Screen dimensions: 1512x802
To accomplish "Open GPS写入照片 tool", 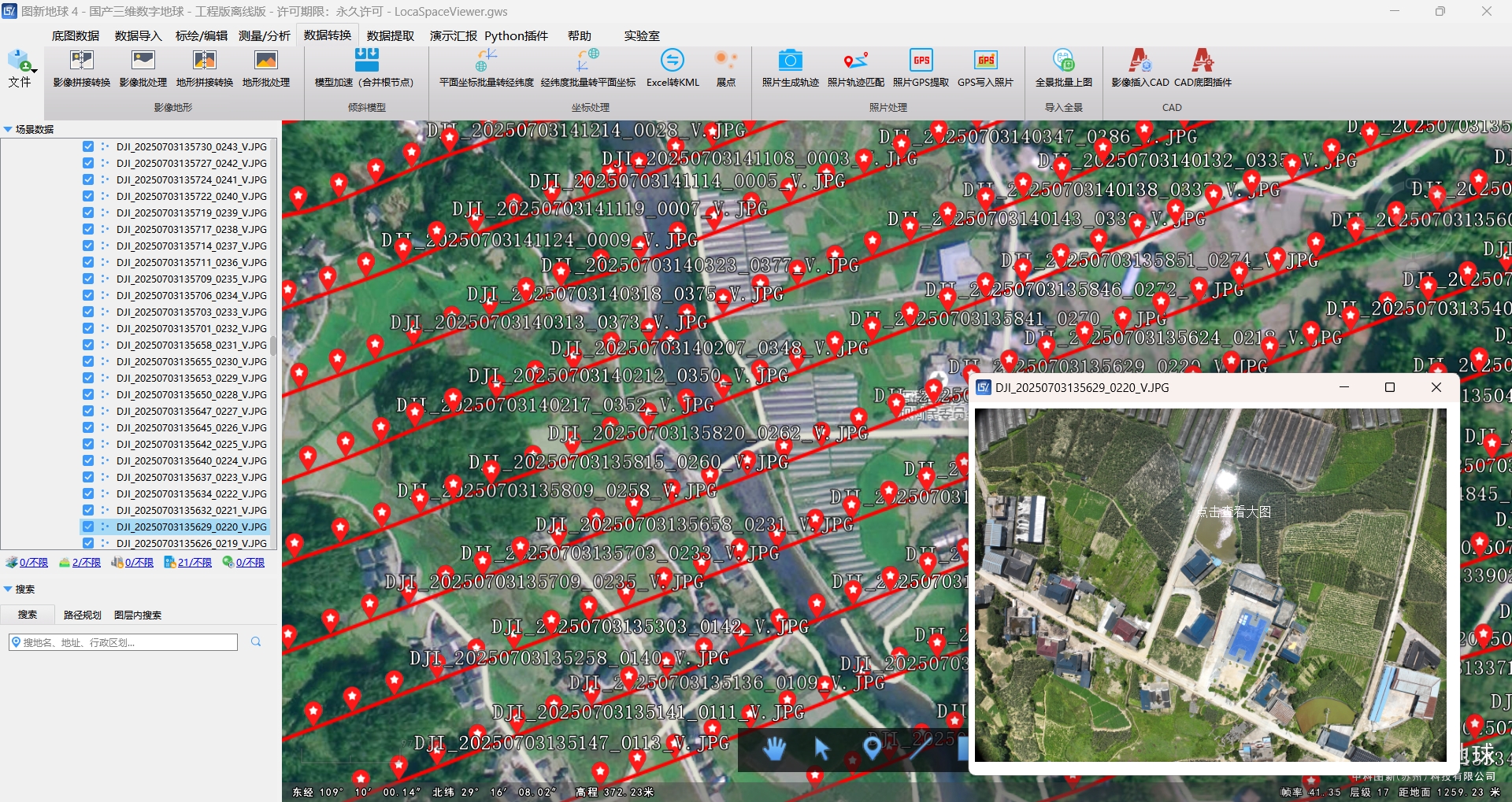I will pyautogui.click(x=986, y=68).
